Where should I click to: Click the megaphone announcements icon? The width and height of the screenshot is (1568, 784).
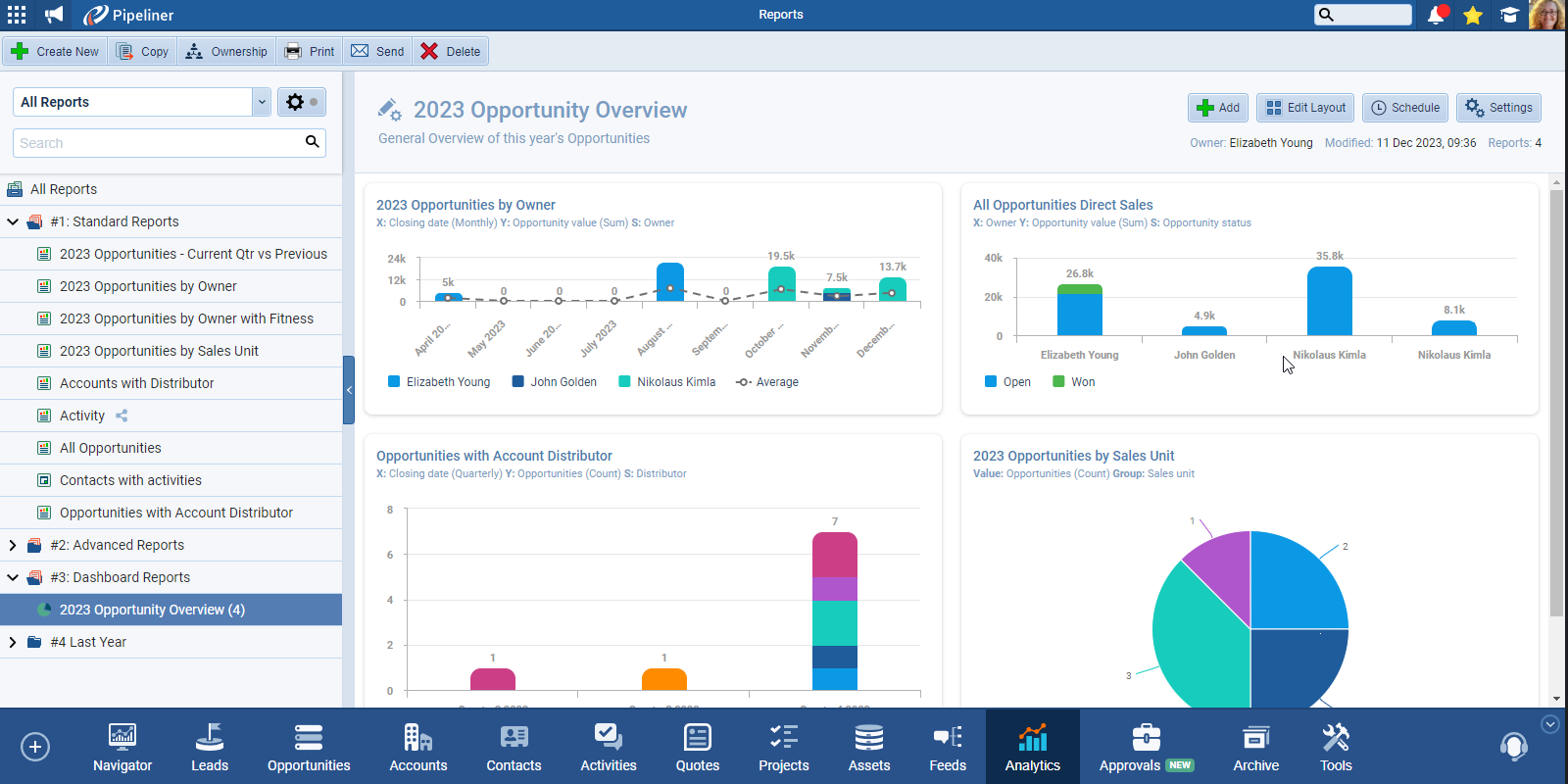pyautogui.click(x=54, y=15)
